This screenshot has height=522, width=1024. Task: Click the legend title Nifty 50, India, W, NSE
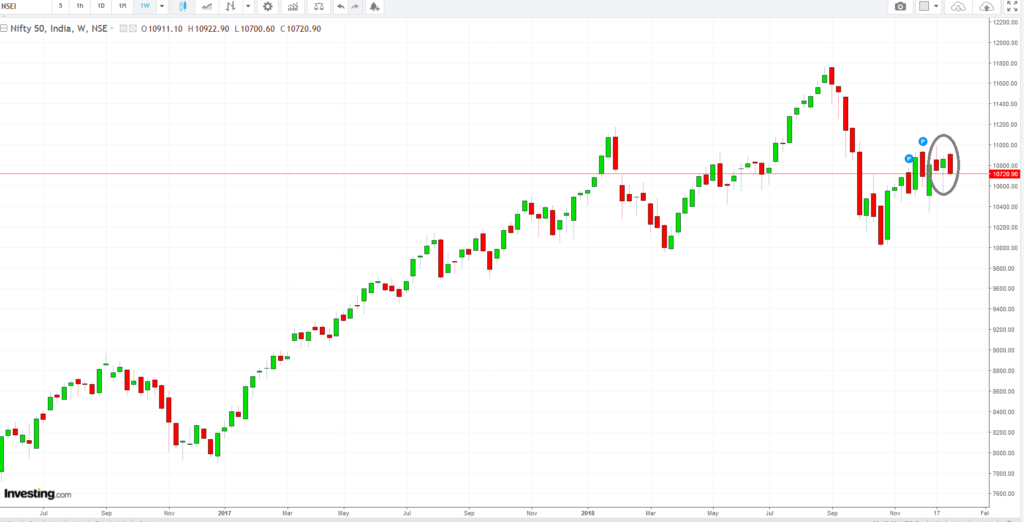click(58, 29)
